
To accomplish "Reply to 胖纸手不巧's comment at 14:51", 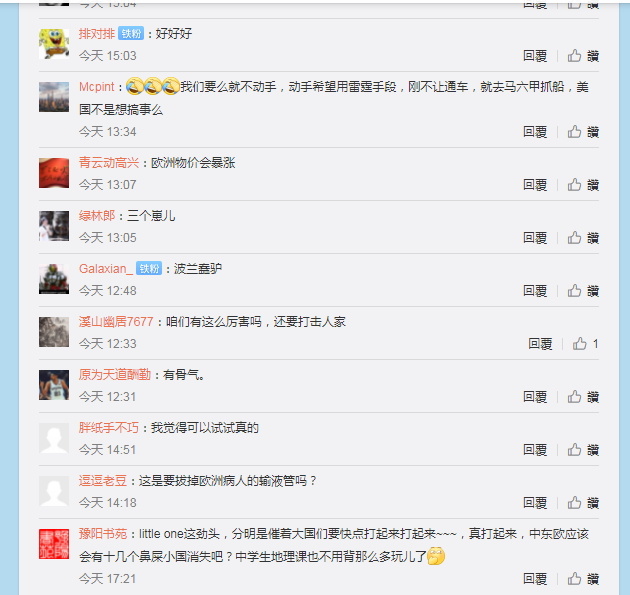I will tap(535, 450).
